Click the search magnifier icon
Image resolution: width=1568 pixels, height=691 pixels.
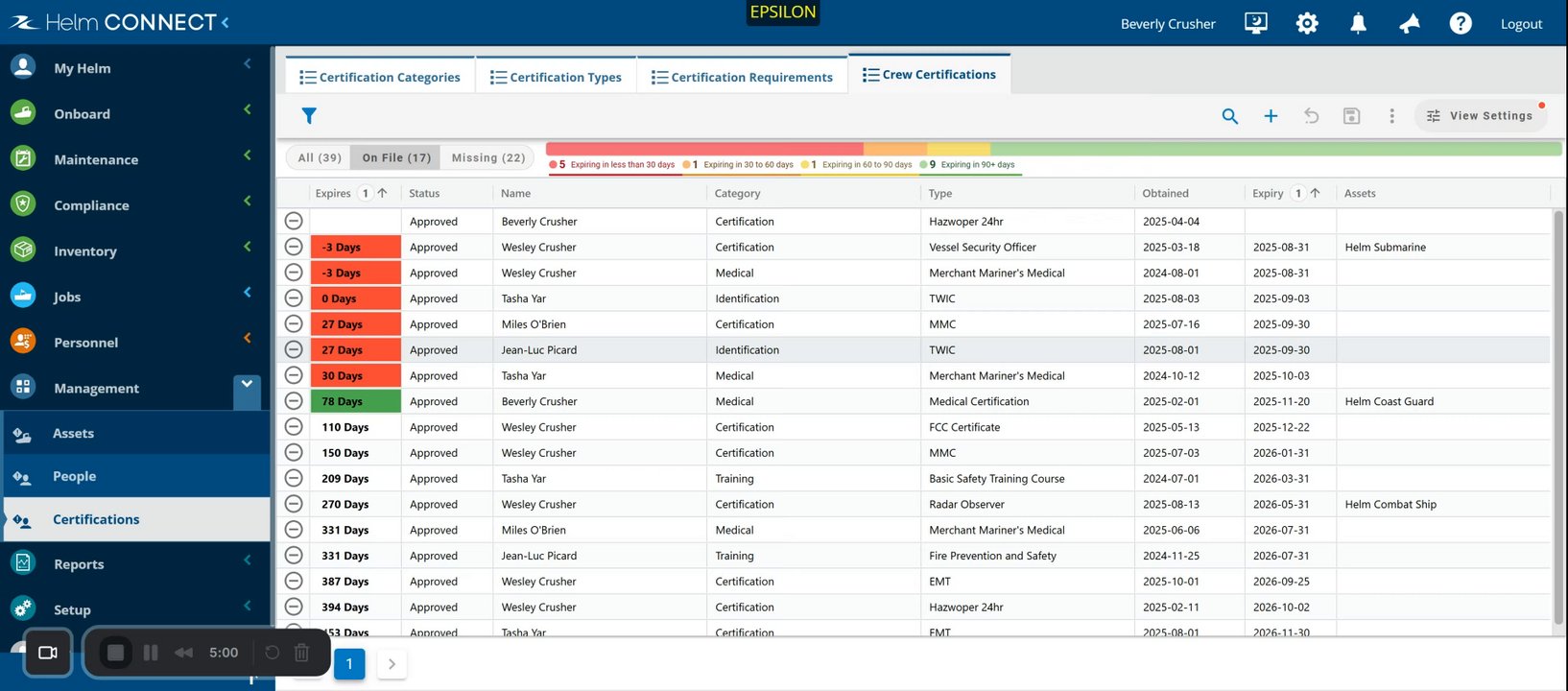click(1229, 116)
